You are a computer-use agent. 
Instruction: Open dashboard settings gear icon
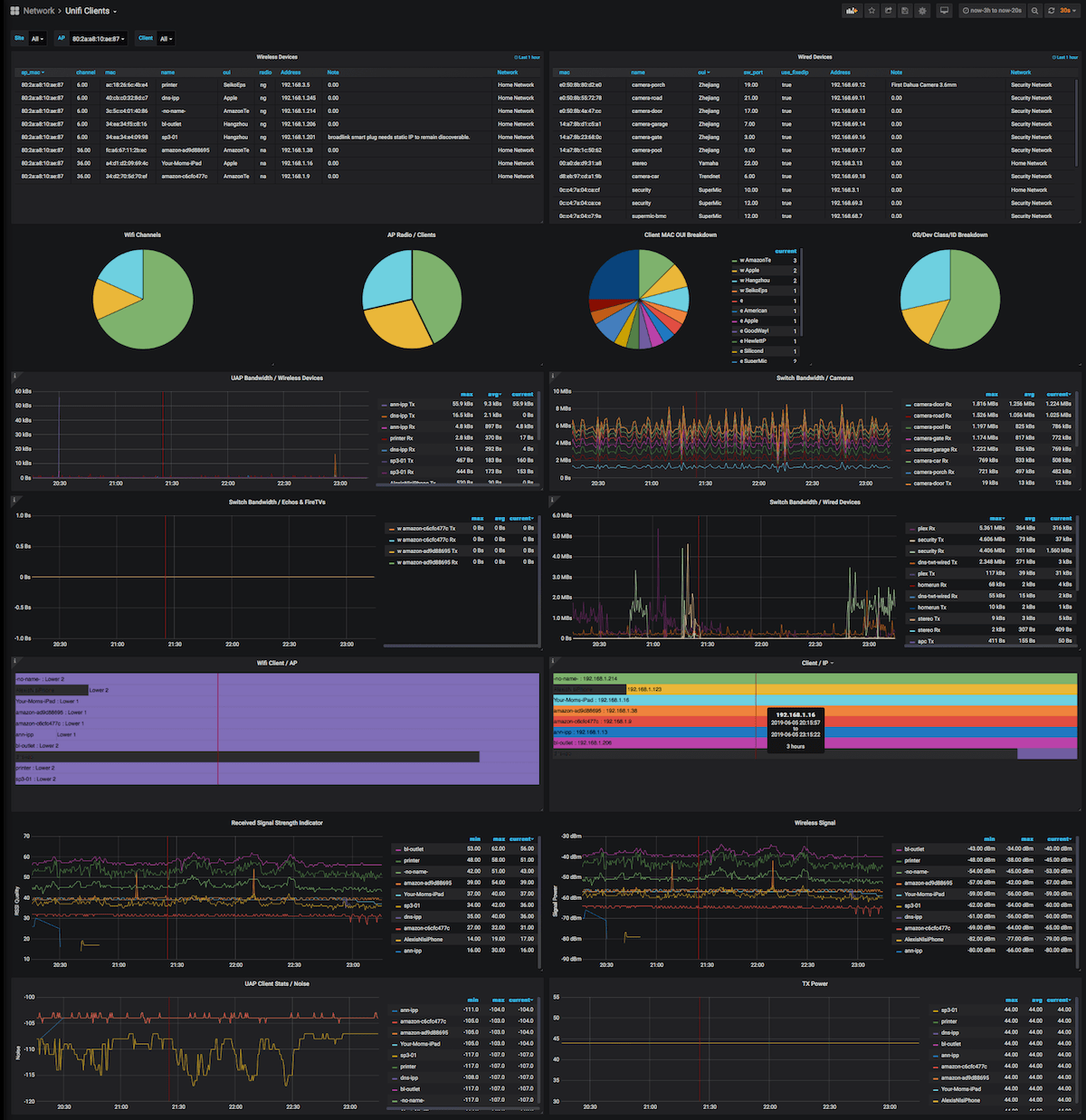click(922, 11)
